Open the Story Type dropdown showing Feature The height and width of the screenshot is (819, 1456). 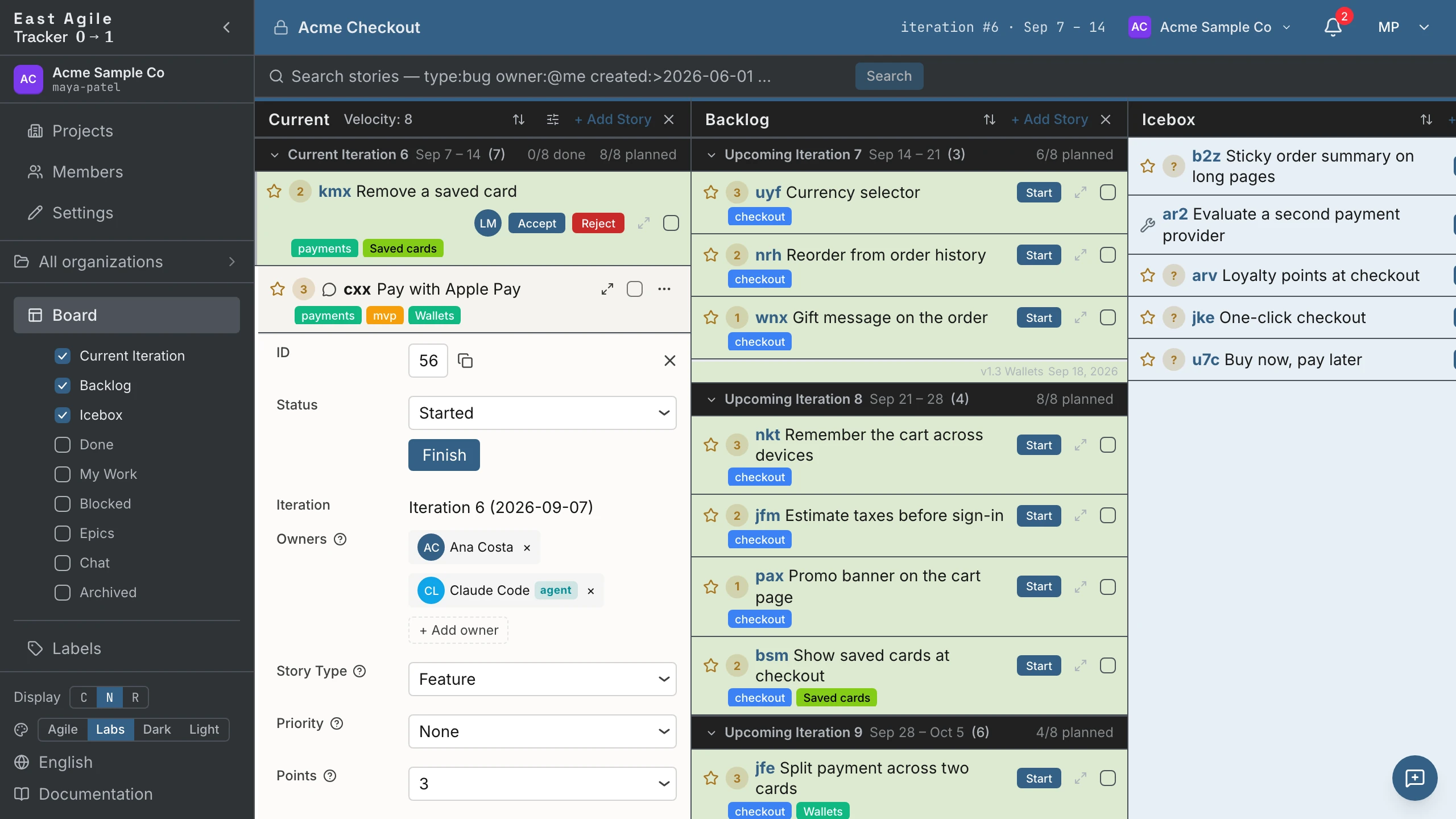tap(542, 679)
